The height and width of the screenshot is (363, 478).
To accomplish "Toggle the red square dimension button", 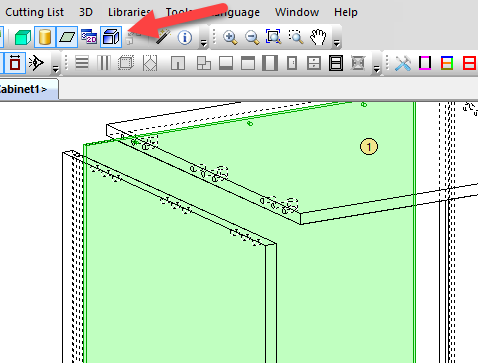I will coord(15,62).
